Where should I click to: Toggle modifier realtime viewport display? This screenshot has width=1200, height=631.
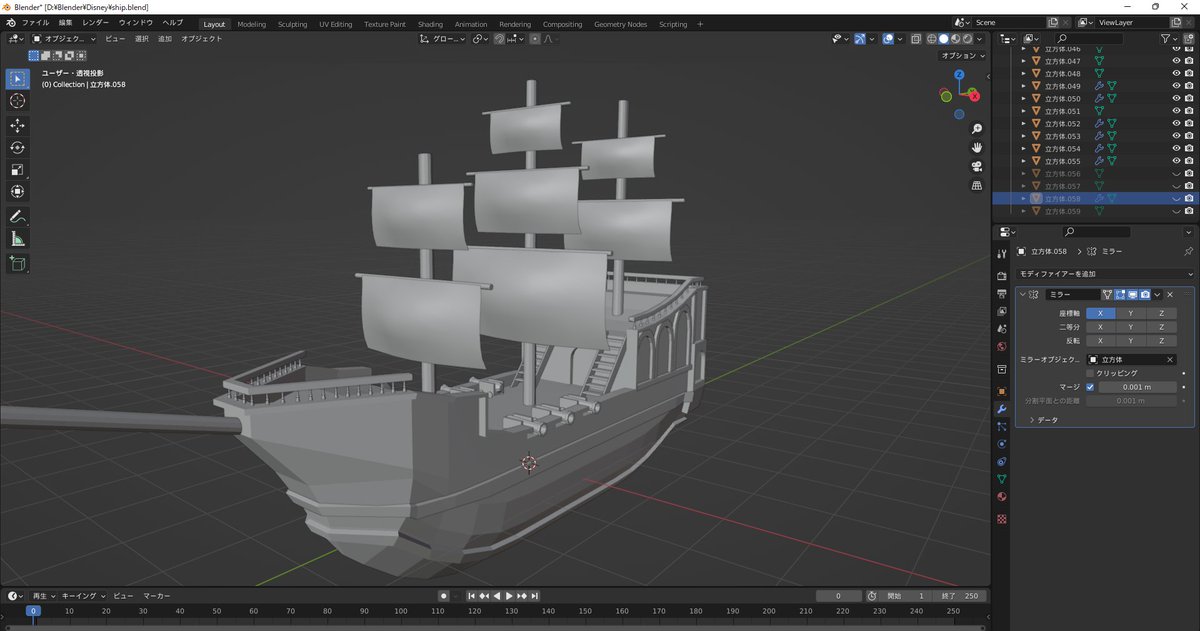(x=1132, y=295)
